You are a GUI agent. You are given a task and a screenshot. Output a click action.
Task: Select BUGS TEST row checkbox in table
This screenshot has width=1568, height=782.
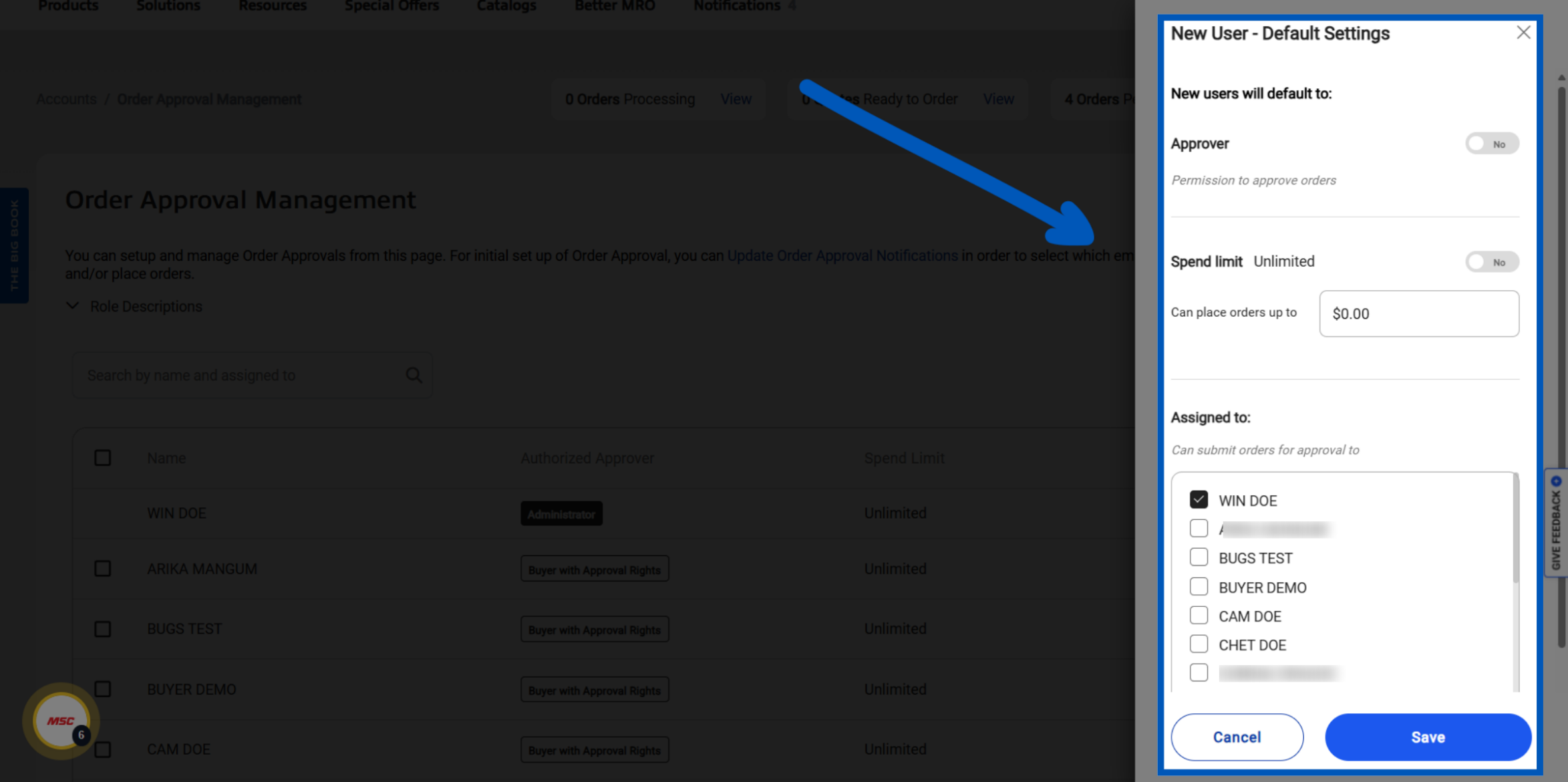point(102,629)
